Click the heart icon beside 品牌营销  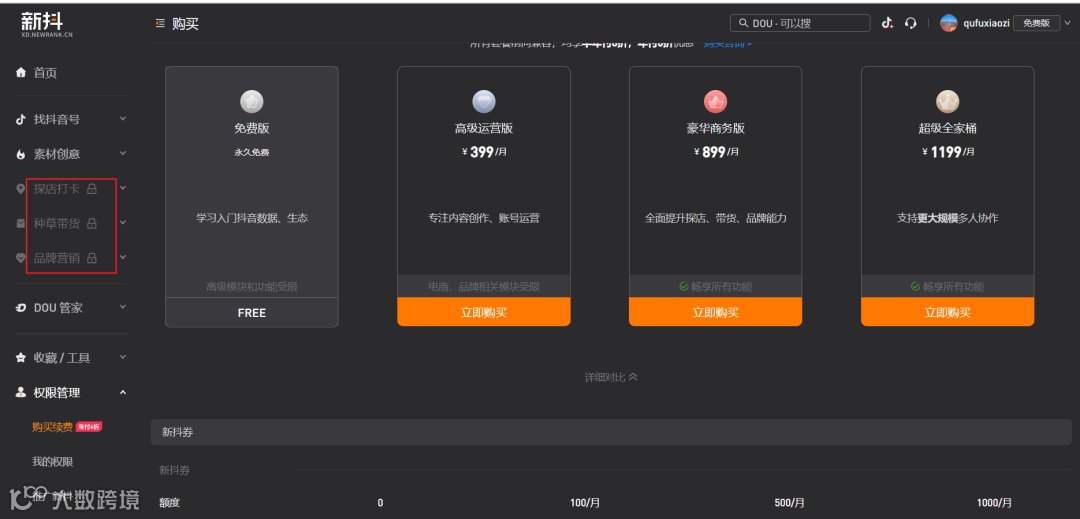tap(21, 258)
